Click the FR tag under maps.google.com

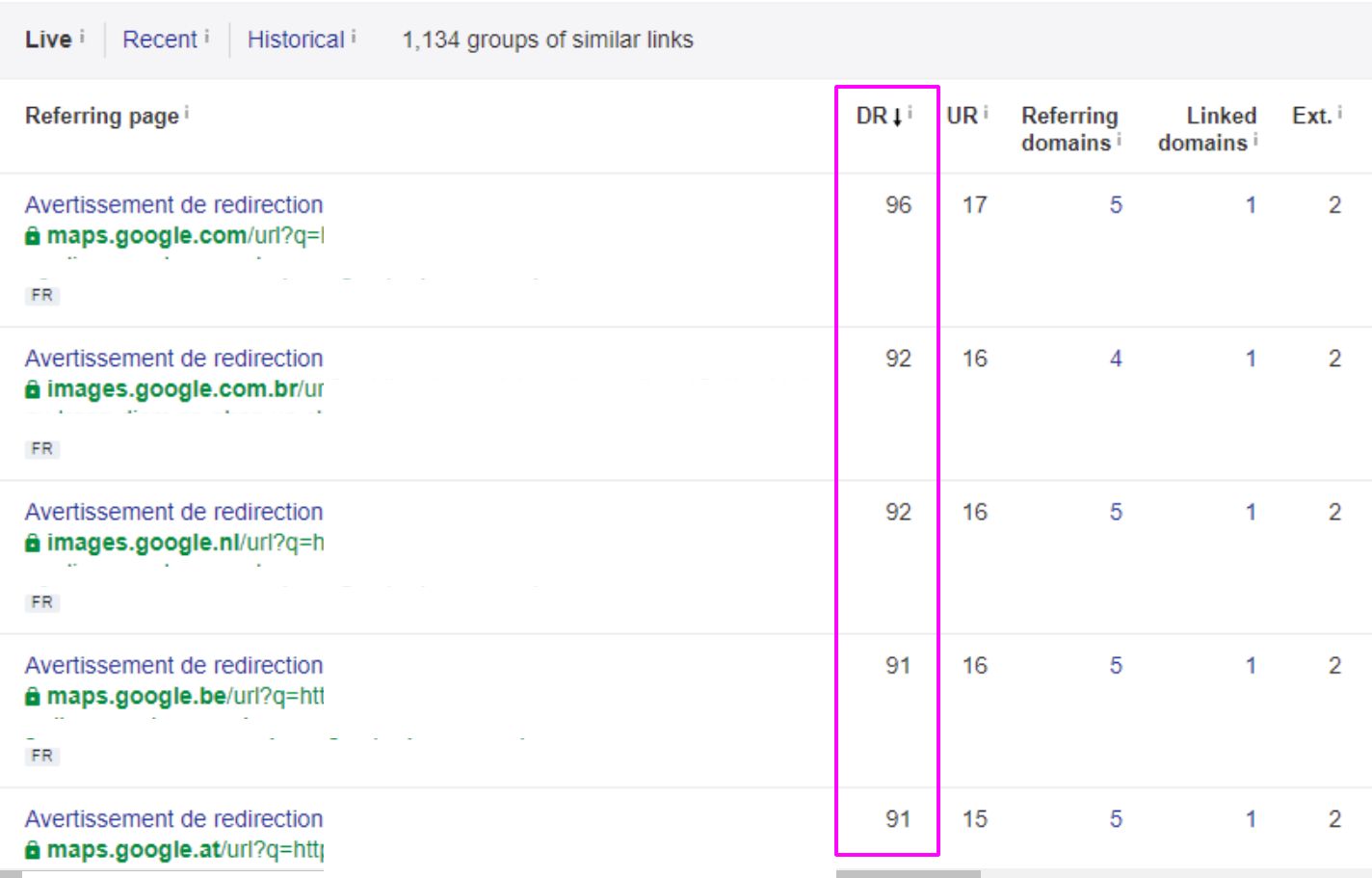pyautogui.click(x=41, y=295)
